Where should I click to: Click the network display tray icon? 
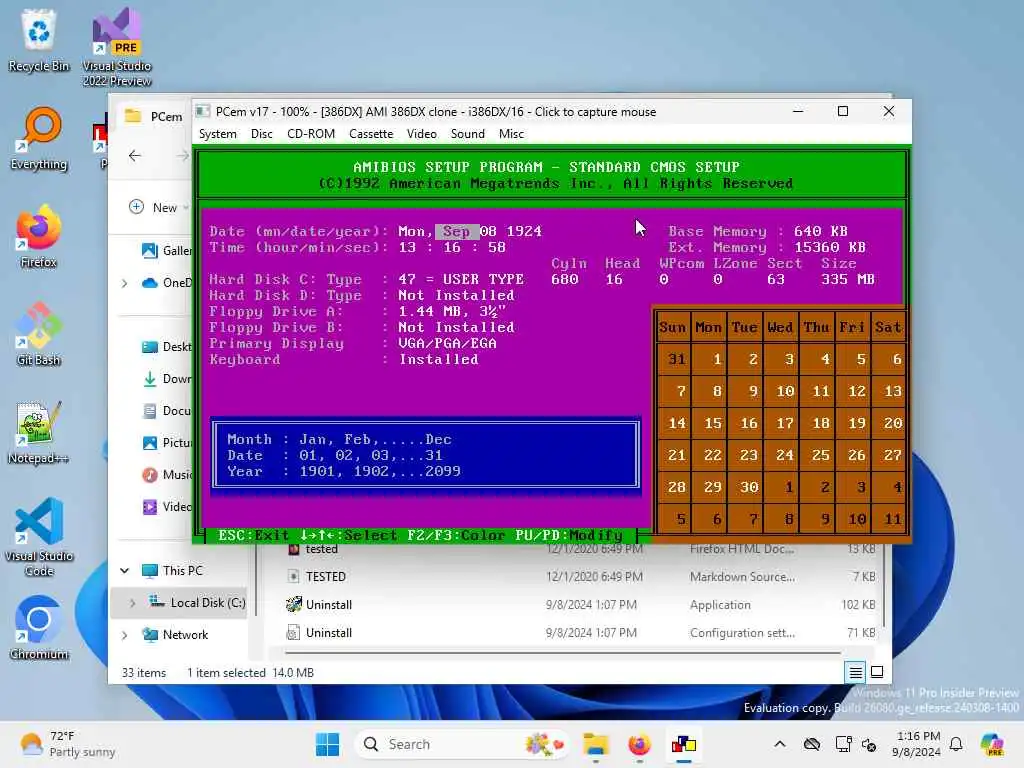[843, 744]
